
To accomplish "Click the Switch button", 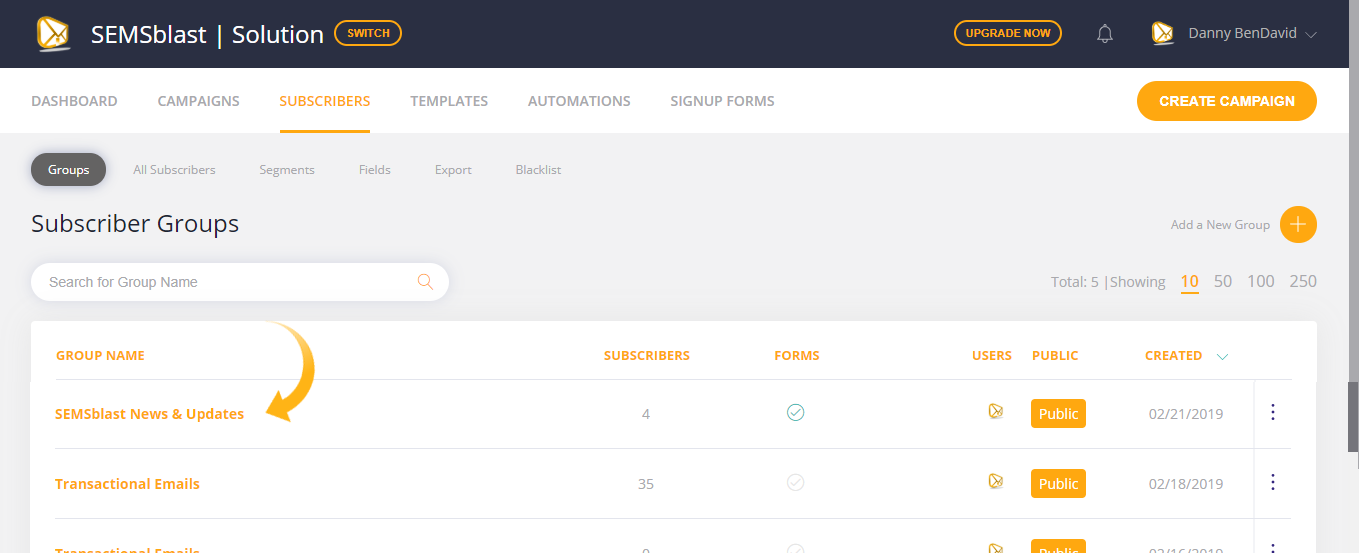I will (368, 33).
